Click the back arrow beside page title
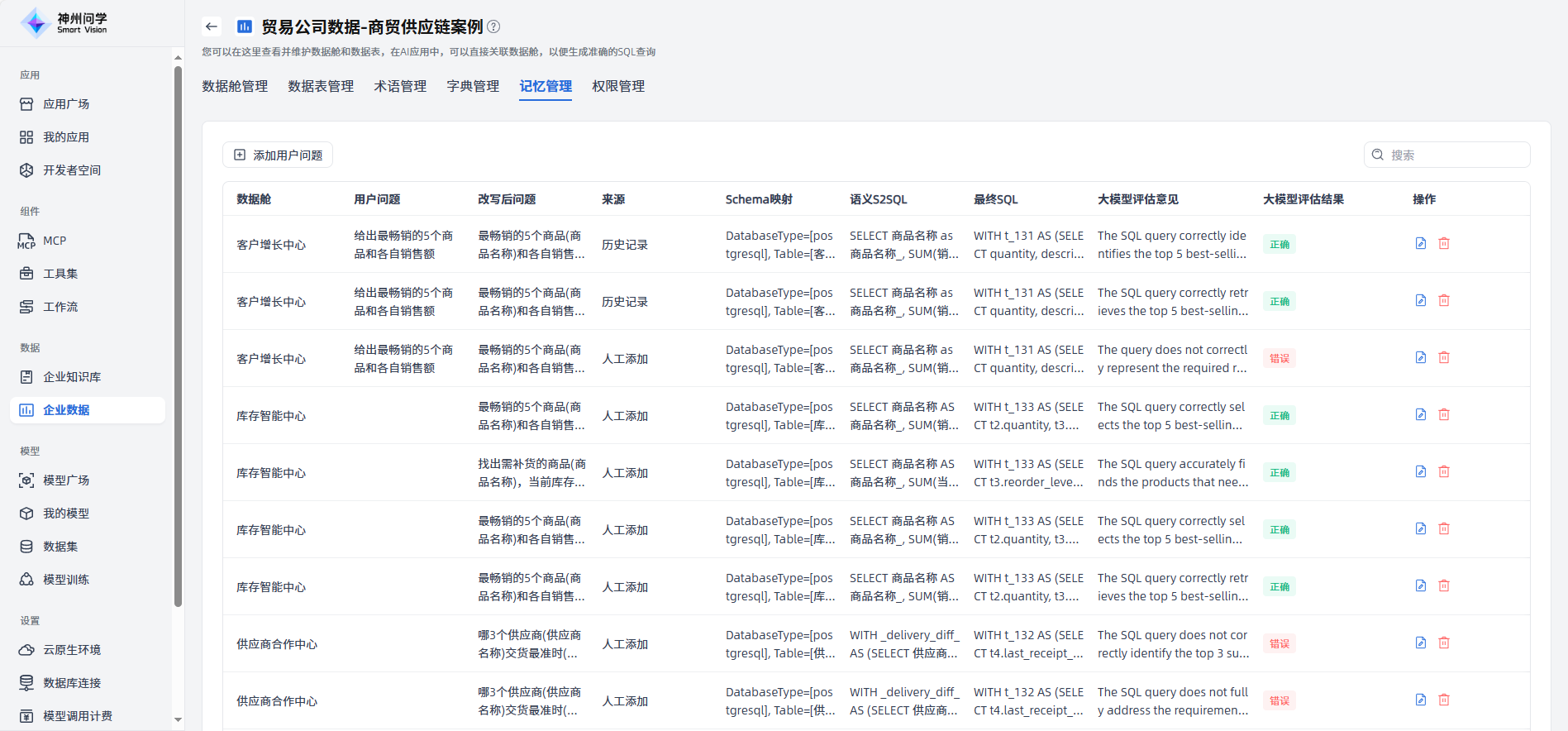This screenshot has height=731, width=1568. click(x=212, y=26)
